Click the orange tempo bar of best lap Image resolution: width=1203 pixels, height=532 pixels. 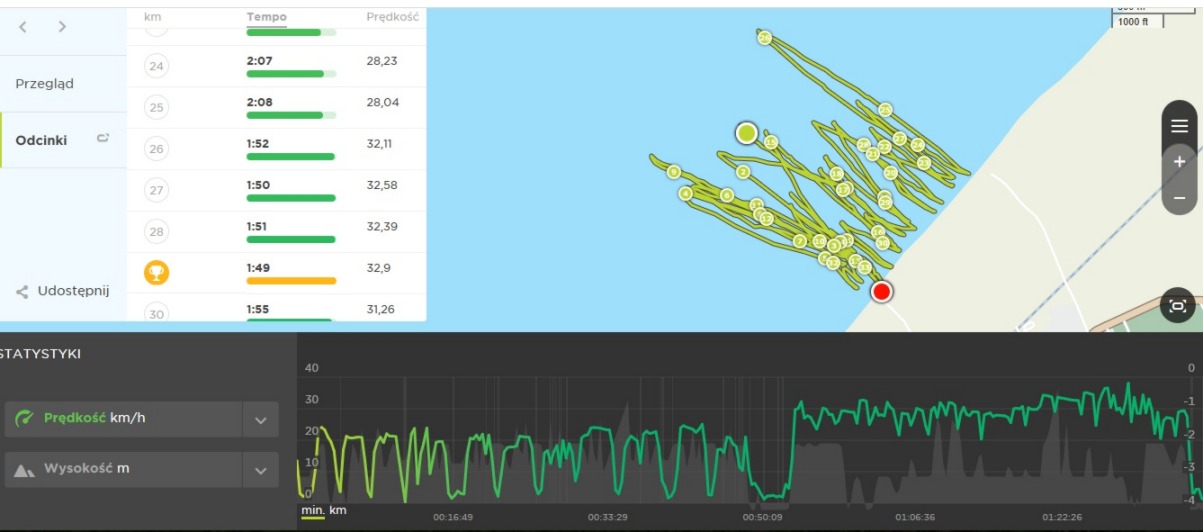(291, 281)
